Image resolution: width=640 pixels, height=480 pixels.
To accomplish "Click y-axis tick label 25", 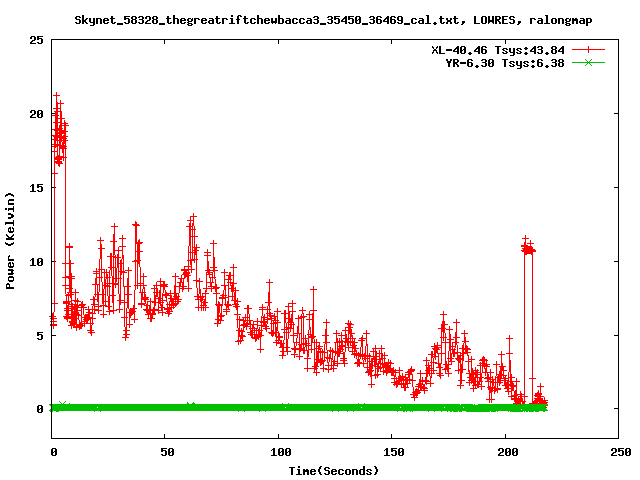I will (x=36, y=40).
